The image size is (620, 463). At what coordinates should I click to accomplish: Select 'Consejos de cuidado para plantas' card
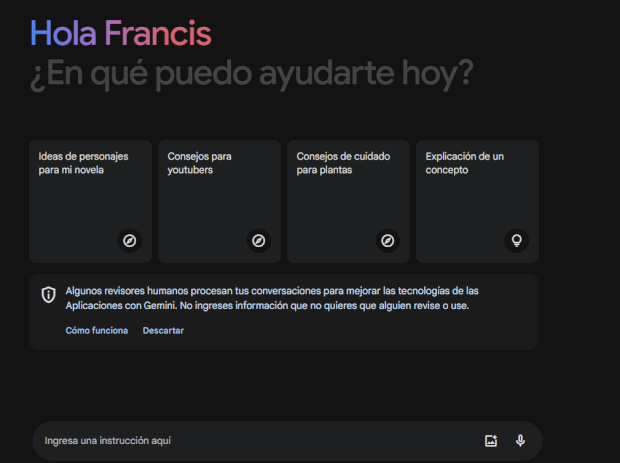click(348, 201)
